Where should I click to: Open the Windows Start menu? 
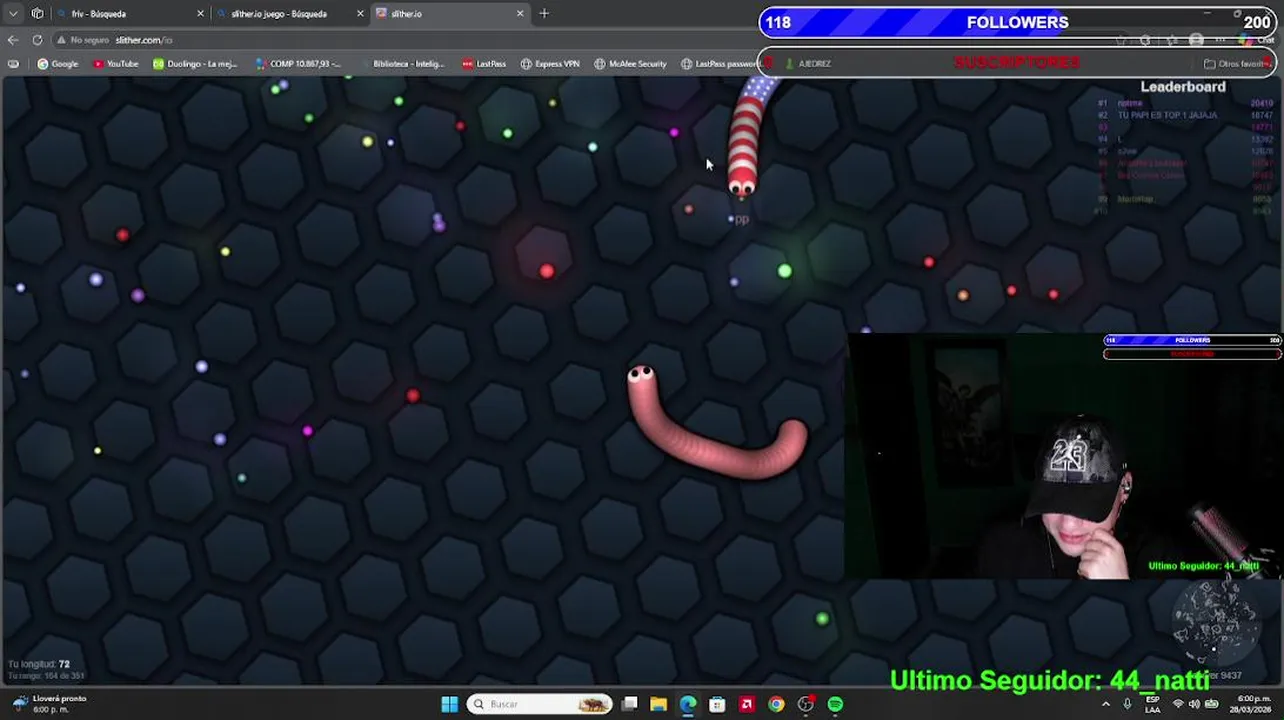click(x=450, y=704)
